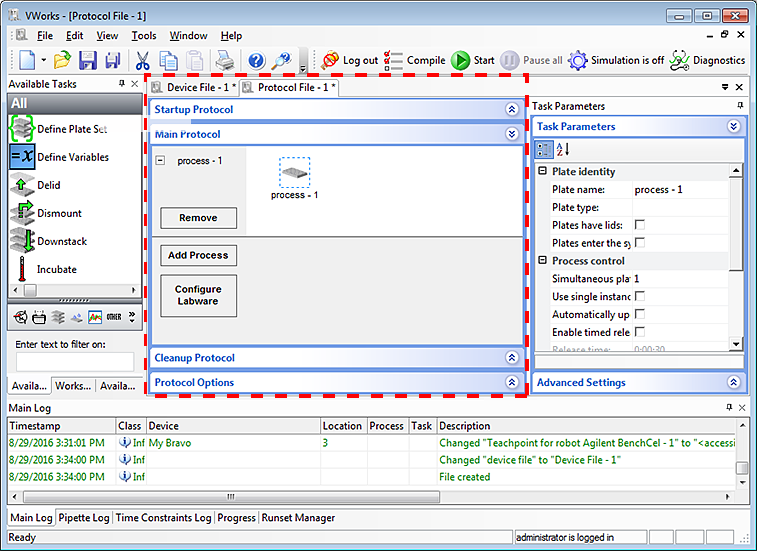Click the task filter text field
Screen dimensions: 757x551
coord(74,361)
